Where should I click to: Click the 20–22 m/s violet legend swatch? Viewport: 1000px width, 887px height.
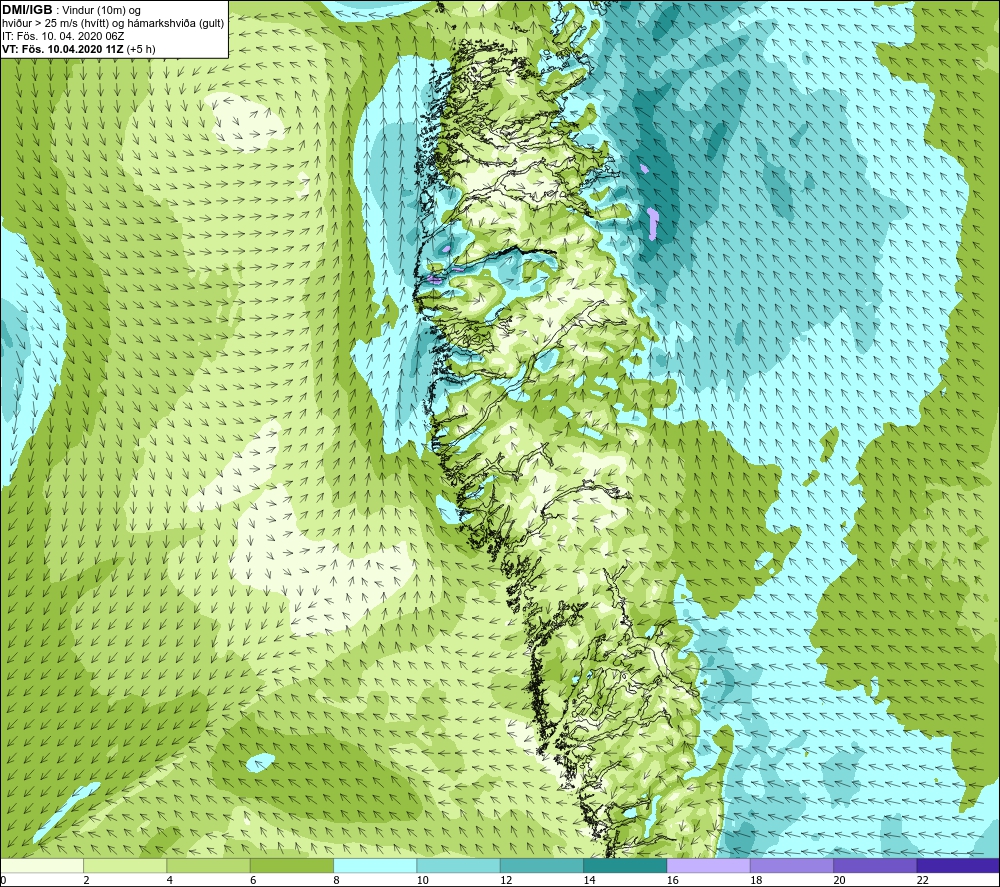point(875,865)
